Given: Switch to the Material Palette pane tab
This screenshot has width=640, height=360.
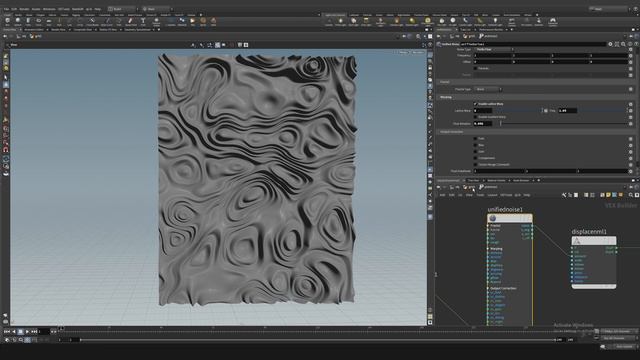Looking at the screenshot, I should (496, 180).
